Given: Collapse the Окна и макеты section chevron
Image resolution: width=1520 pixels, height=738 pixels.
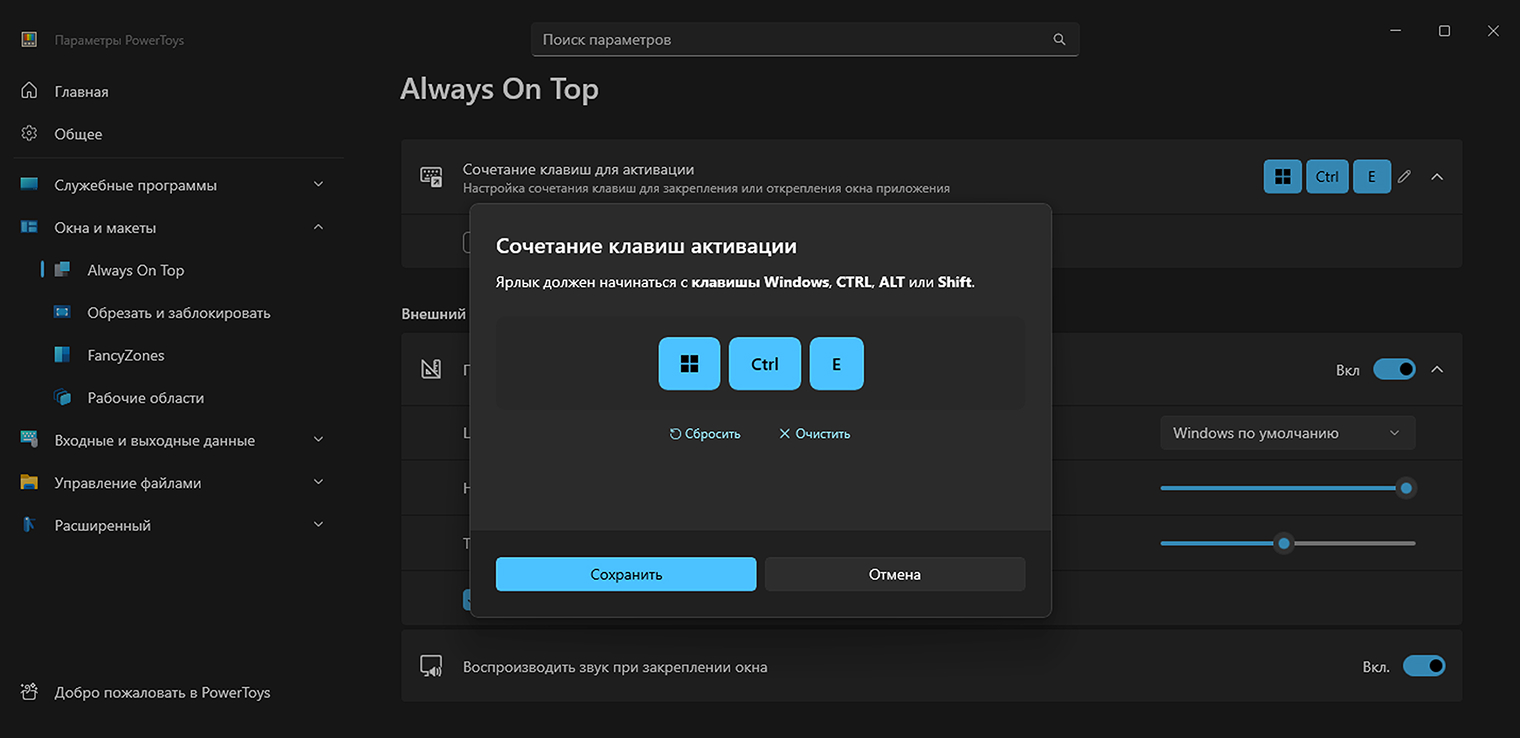Looking at the screenshot, I should 318,228.
